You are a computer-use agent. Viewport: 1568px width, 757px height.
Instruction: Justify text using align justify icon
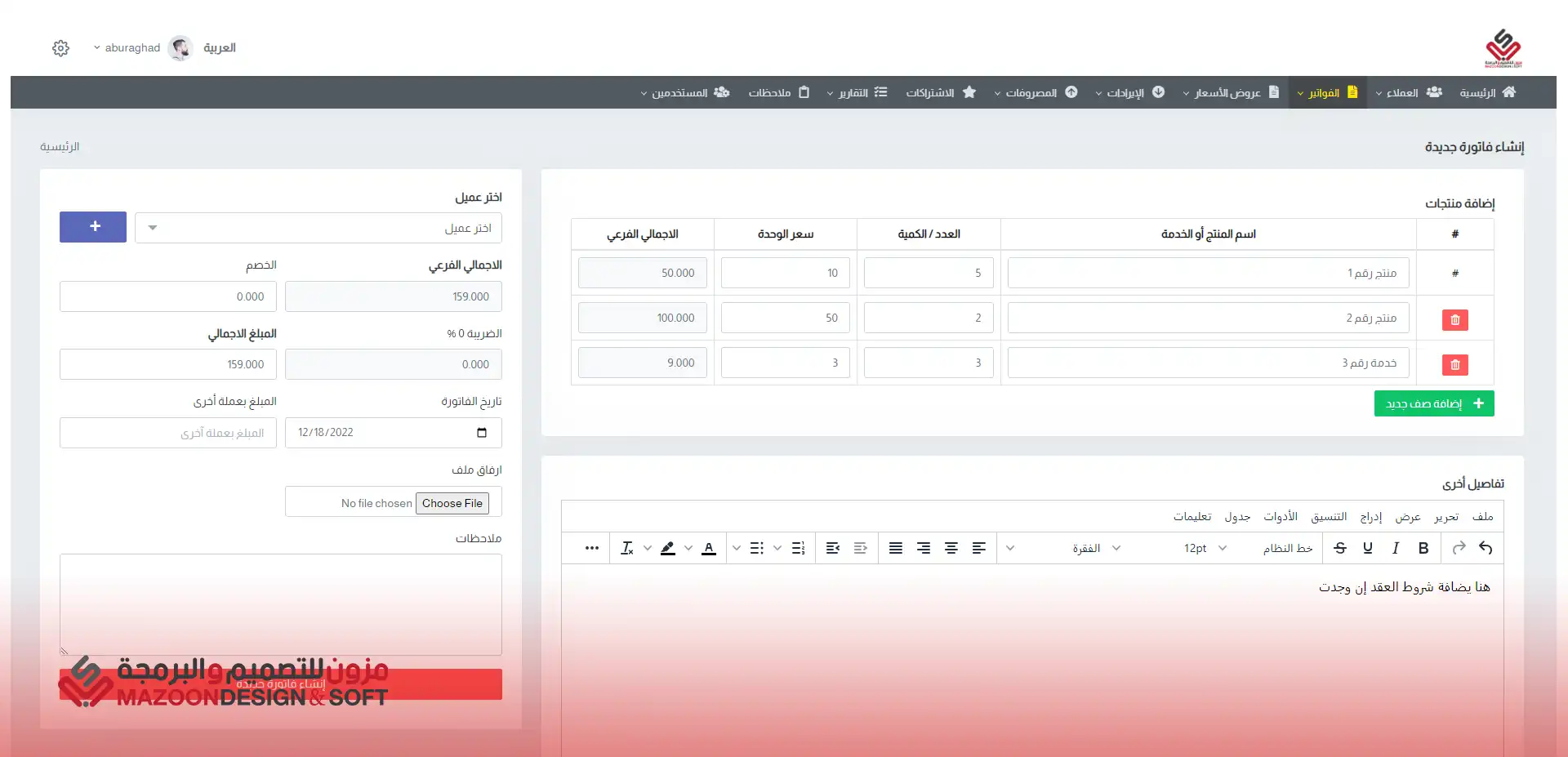point(896,548)
